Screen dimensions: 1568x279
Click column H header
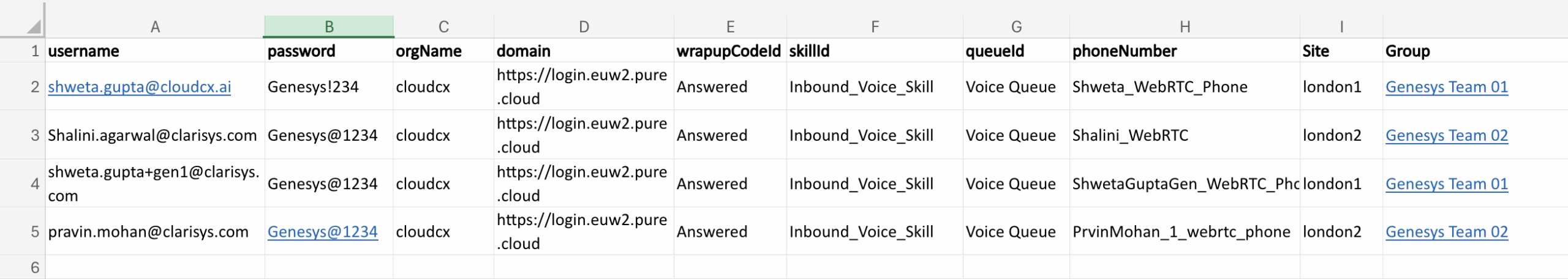[x=1185, y=27]
